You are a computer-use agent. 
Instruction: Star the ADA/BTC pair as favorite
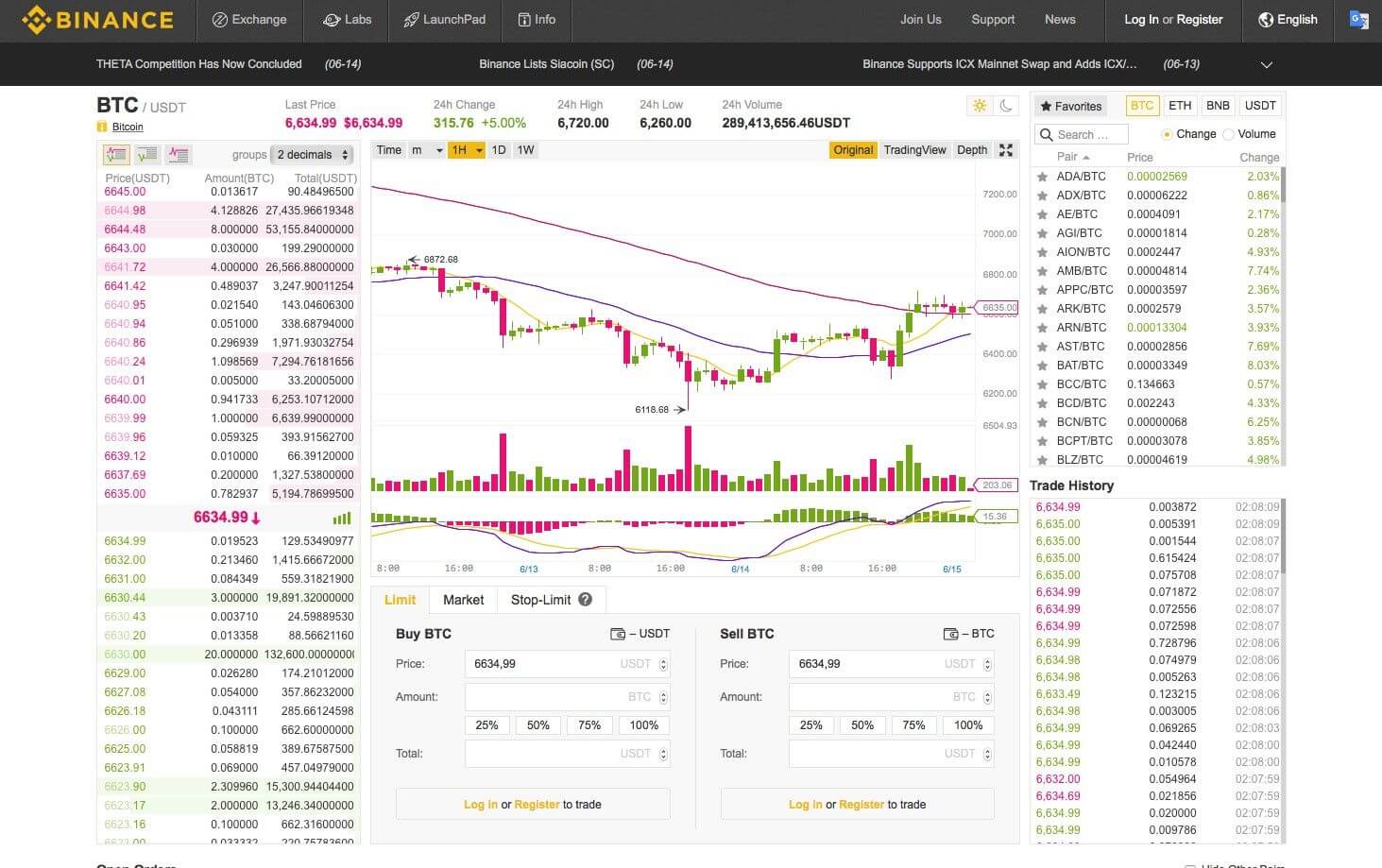tap(1042, 177)
